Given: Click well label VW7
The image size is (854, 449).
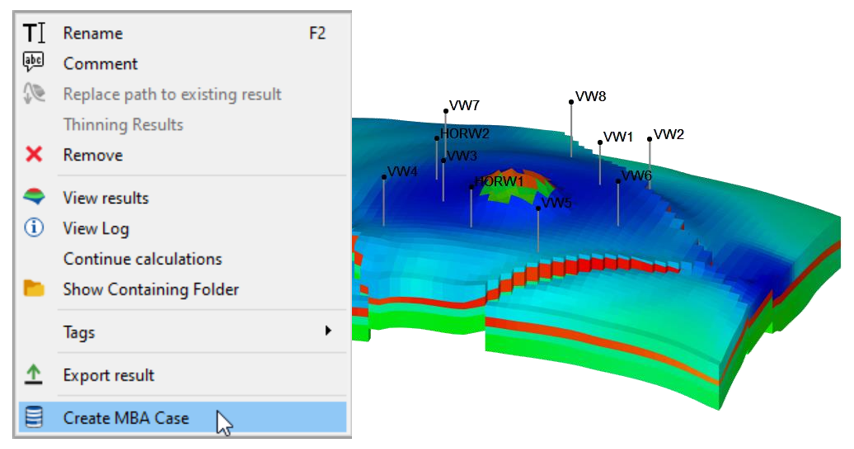Looking at the screenshot, I should coord(464,105).
